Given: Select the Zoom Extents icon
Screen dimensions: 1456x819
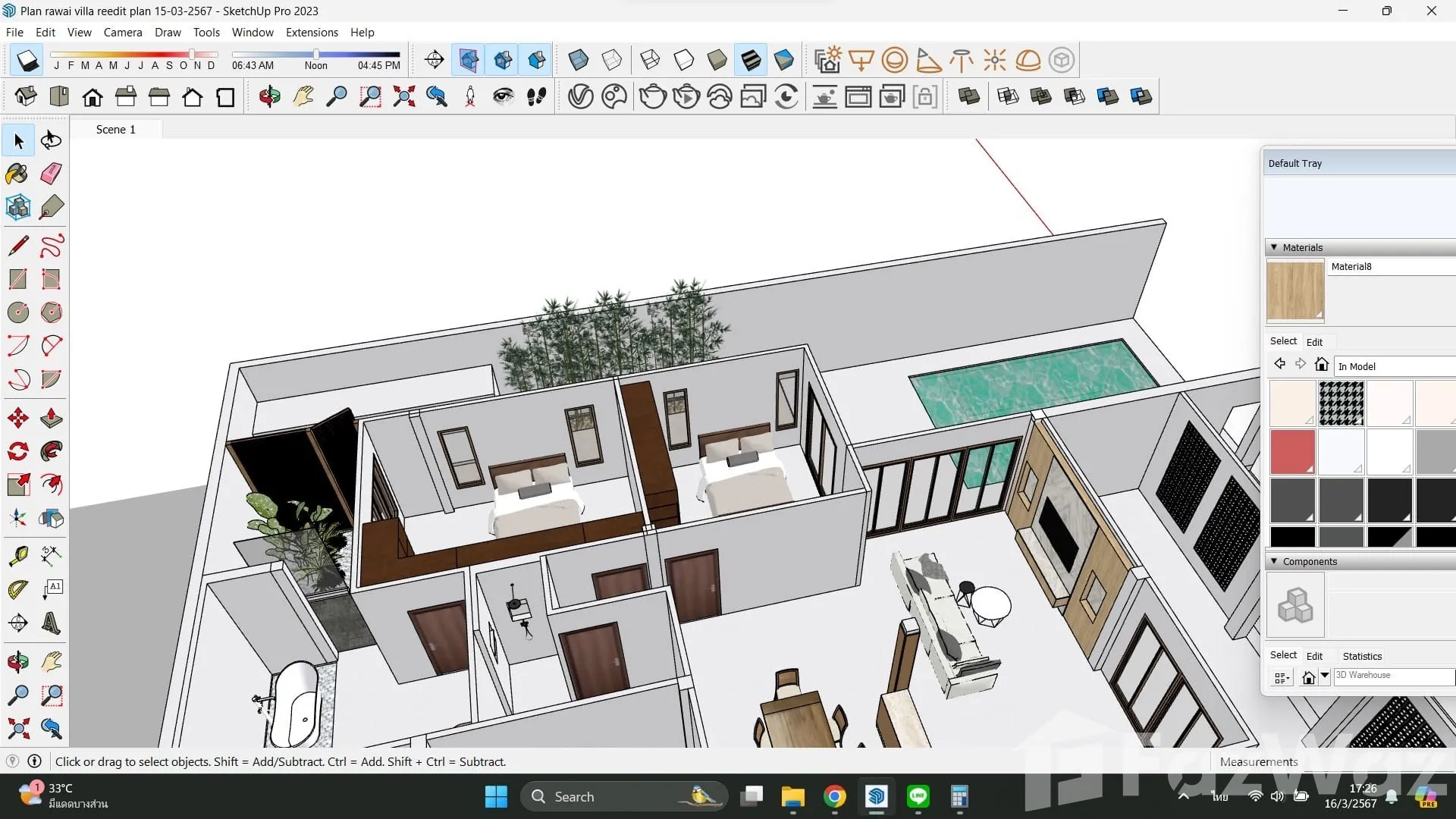Looking at the screenshot, I should [x=403, y=96].
